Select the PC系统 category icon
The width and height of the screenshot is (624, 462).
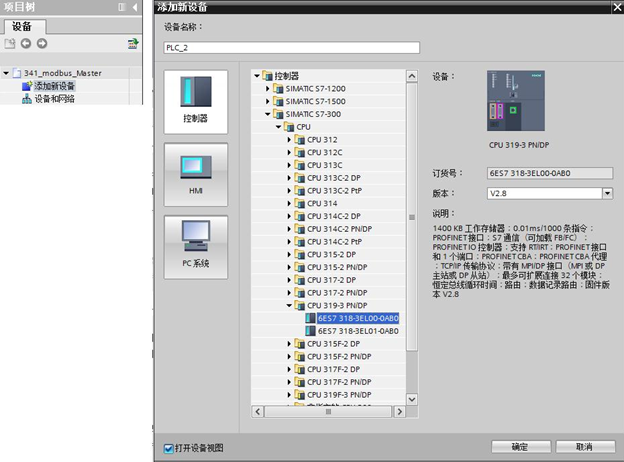pyautogui.click(x=195, y=245)
